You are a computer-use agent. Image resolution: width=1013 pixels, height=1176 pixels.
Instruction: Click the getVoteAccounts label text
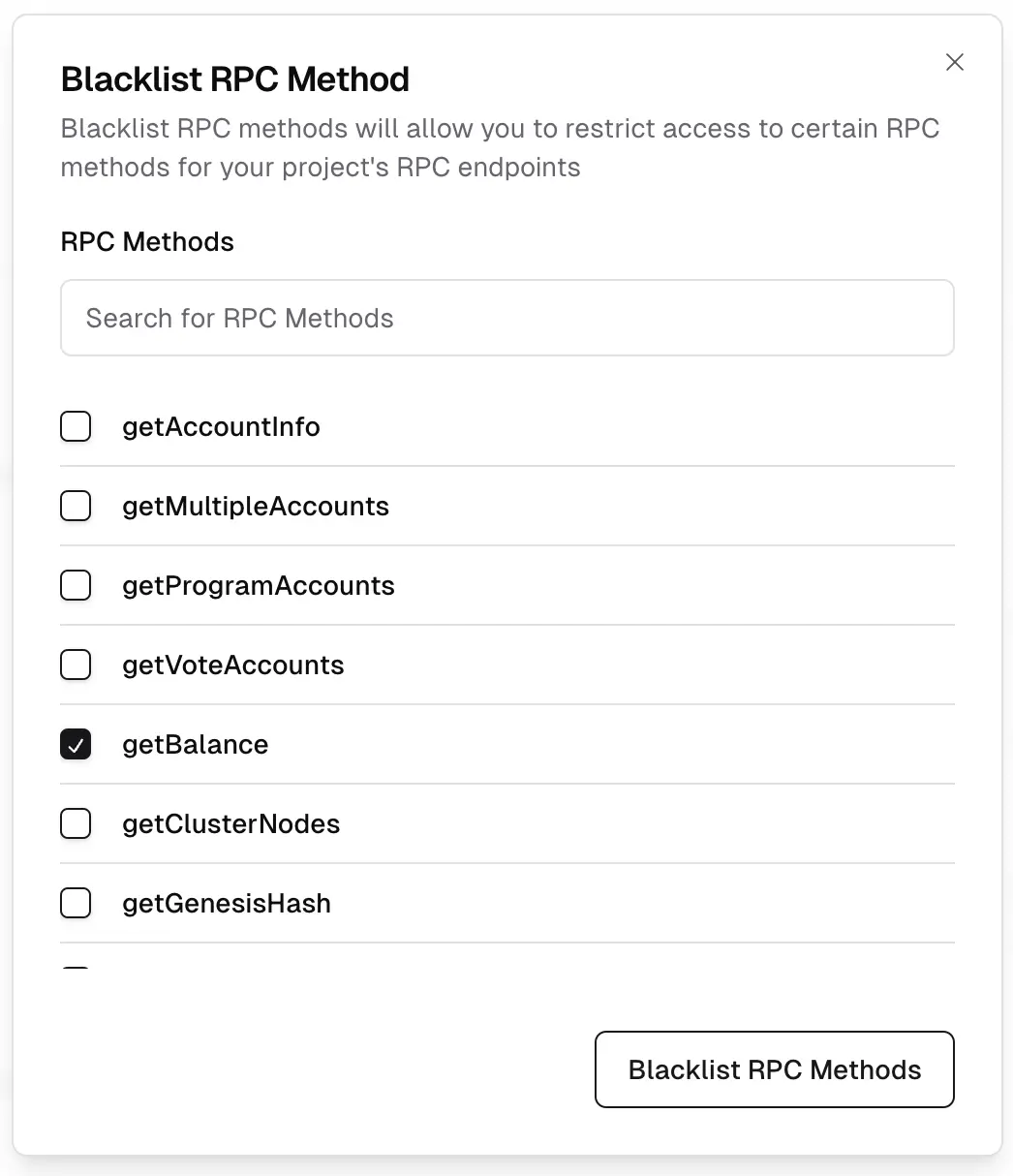coord(232,665)
